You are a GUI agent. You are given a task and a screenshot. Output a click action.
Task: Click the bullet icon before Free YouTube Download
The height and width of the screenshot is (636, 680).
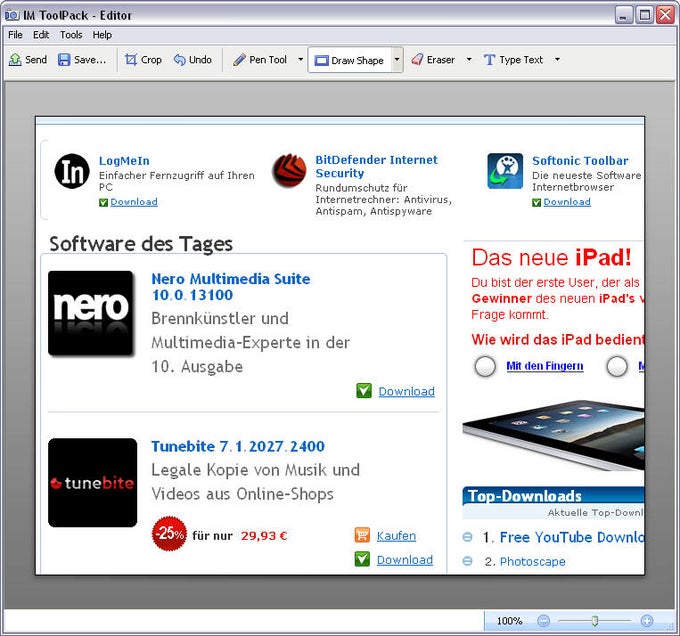pos(467,537)
